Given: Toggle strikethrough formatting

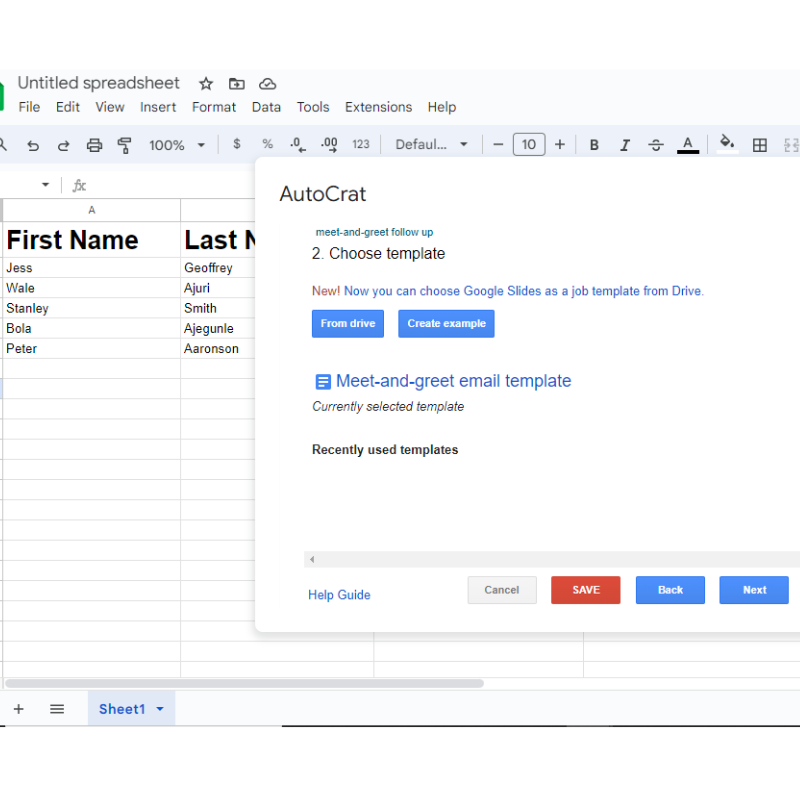Looking at the screenshot, I should tap(656, 145).
